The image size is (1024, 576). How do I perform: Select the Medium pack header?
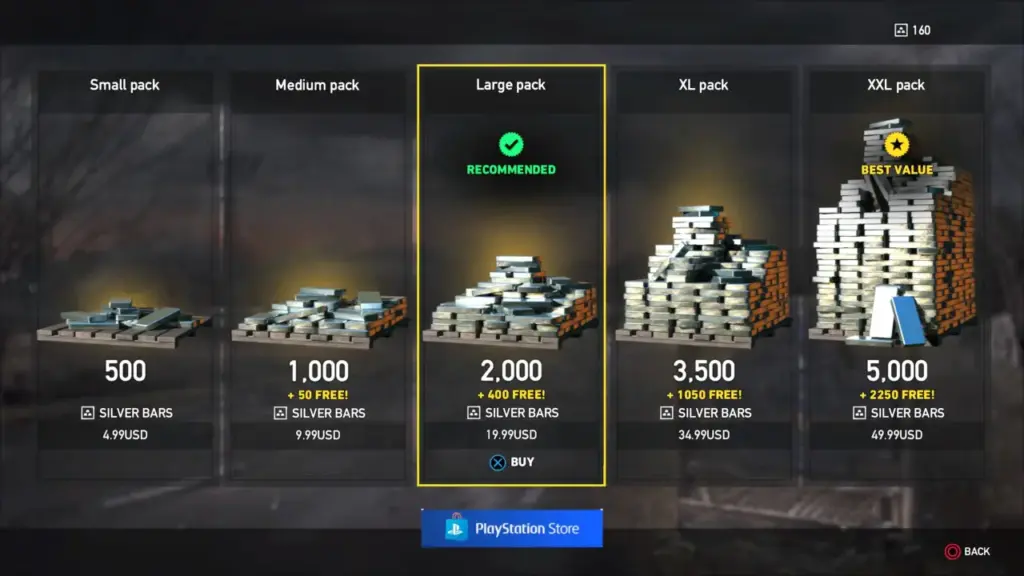[317, 85]
